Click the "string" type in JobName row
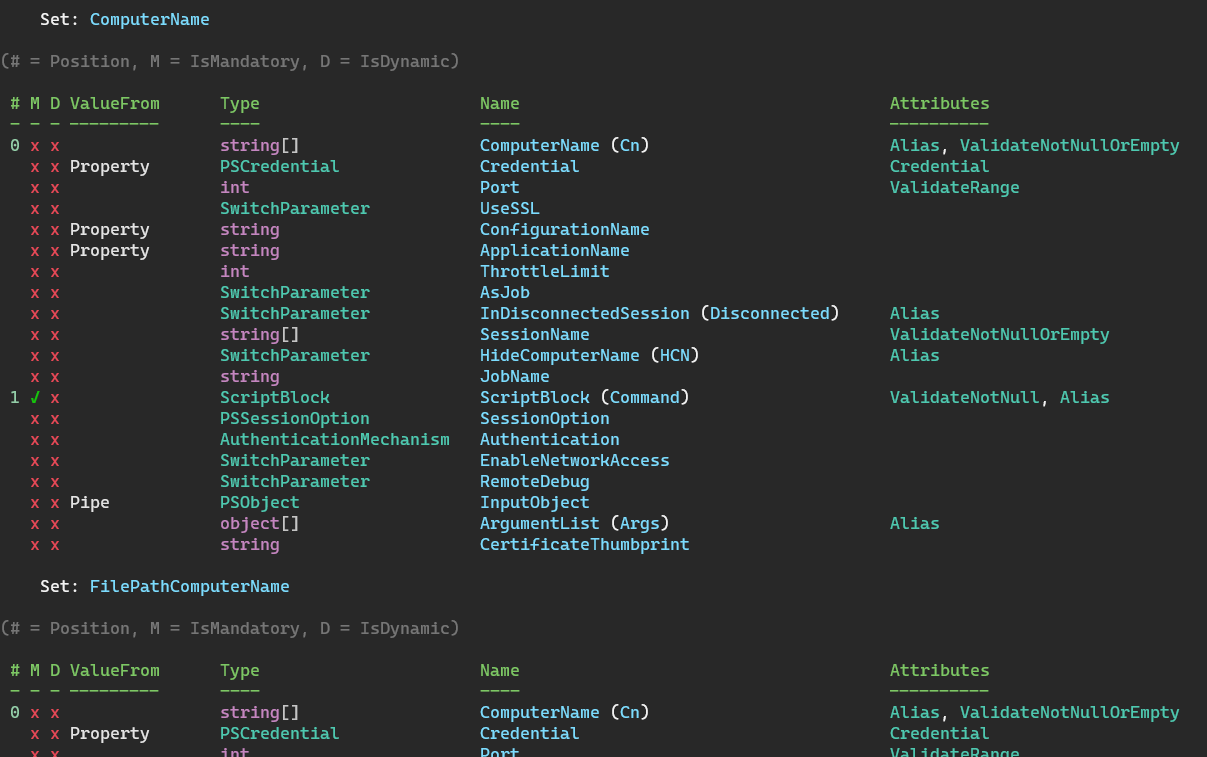 coord(250,376)
